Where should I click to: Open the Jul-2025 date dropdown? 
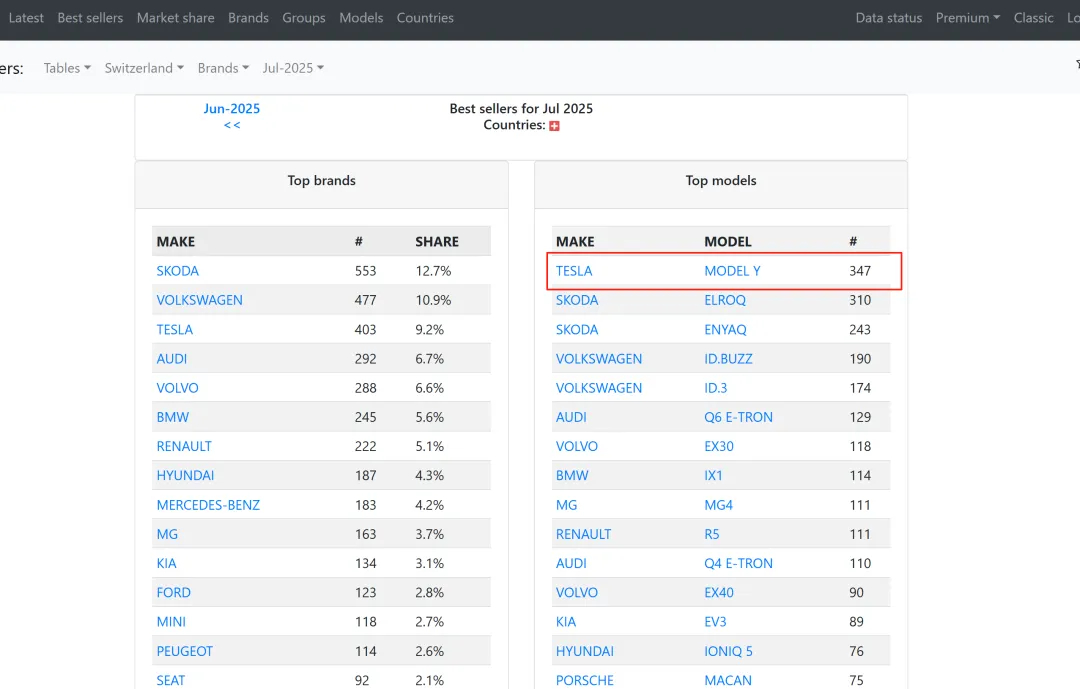click(x=293, y=68)
